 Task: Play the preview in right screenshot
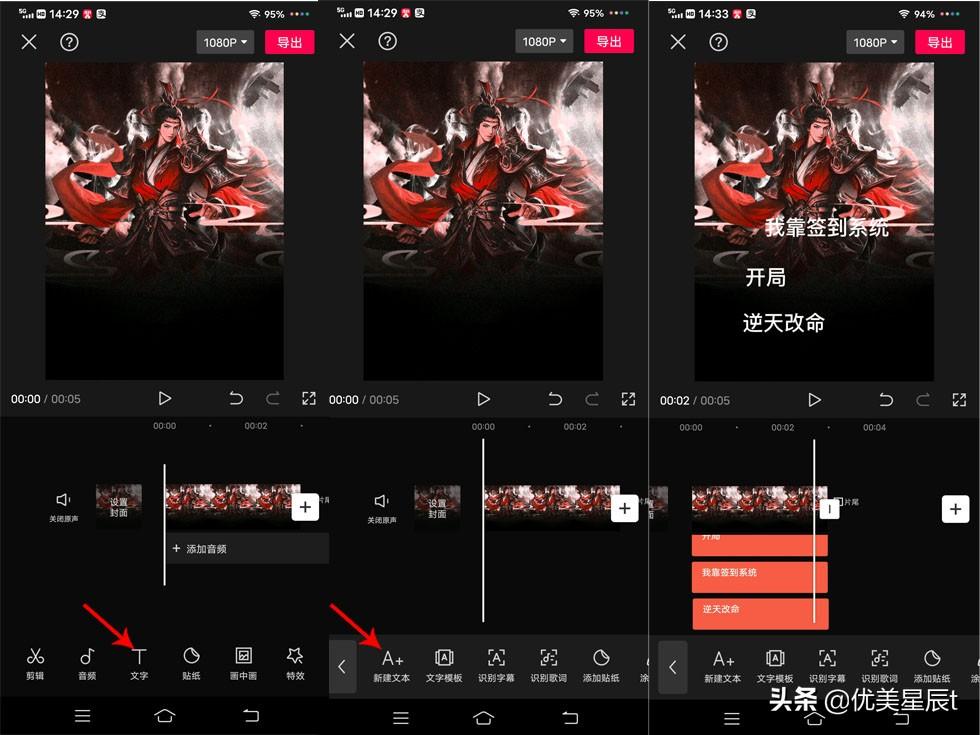pos(814,399)
